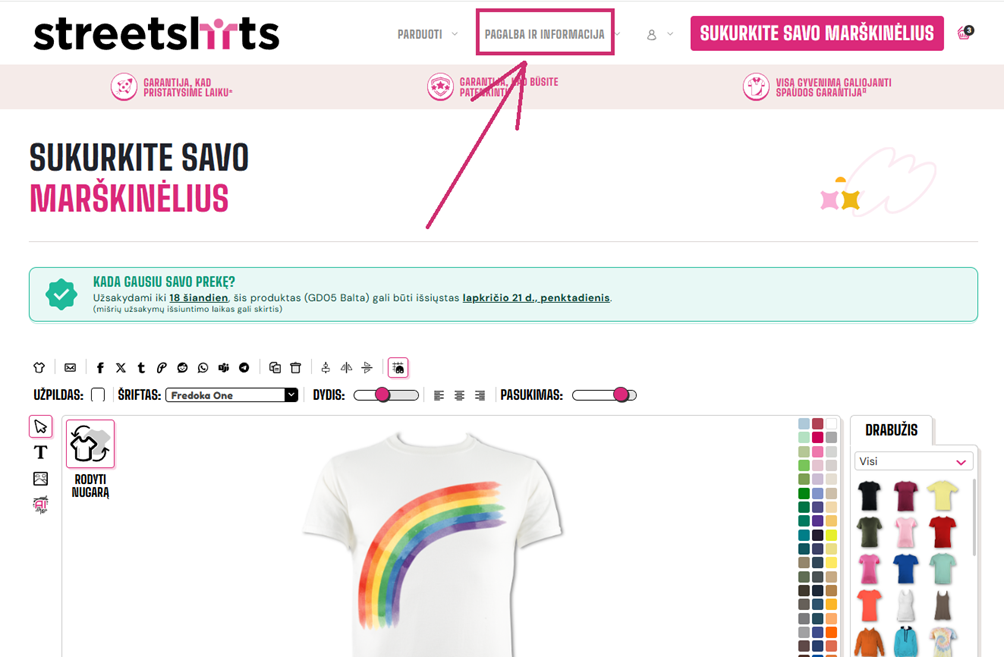Share the design on Facebook
Viewport: 1004px width, 657px height.
tap(100, 368)
